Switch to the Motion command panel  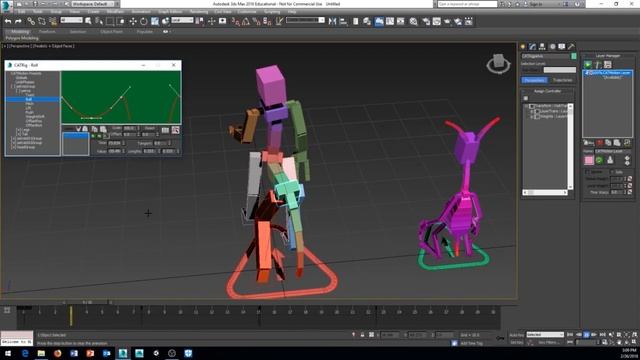(552, 47)
